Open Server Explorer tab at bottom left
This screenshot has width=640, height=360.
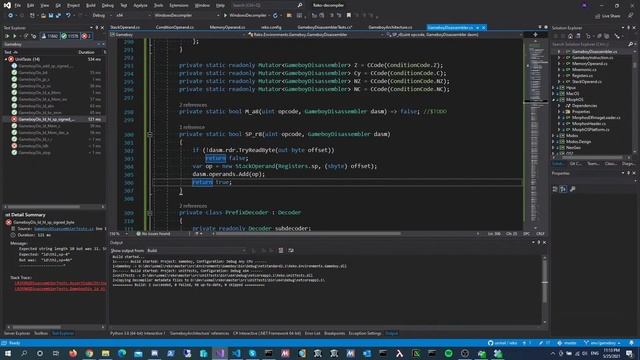tap(17, 333)
